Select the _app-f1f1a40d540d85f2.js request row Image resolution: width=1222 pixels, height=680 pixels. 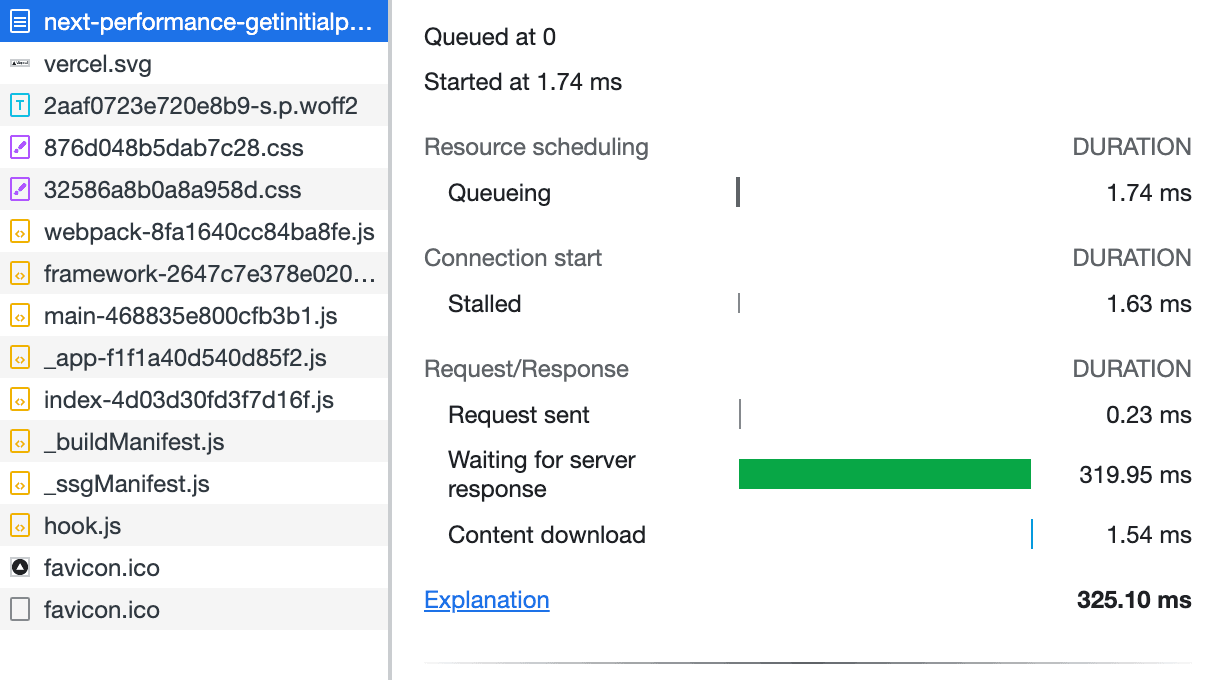click(185, 358)
